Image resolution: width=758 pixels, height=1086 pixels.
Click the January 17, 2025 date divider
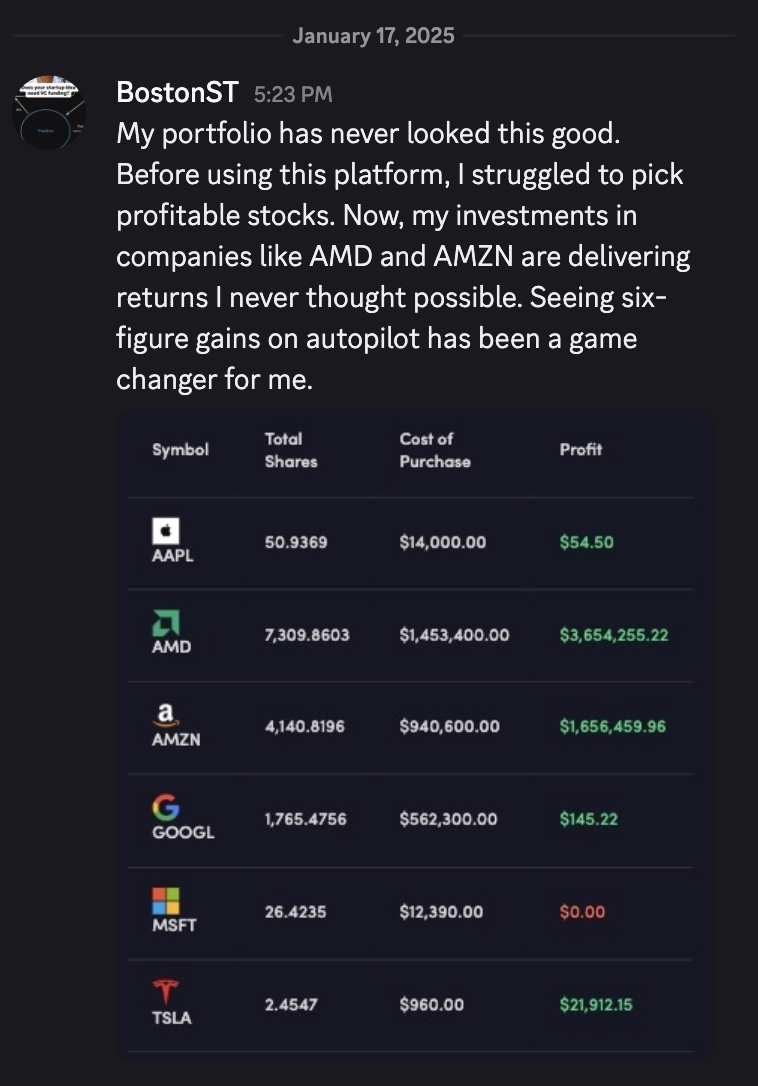(373, 36)
